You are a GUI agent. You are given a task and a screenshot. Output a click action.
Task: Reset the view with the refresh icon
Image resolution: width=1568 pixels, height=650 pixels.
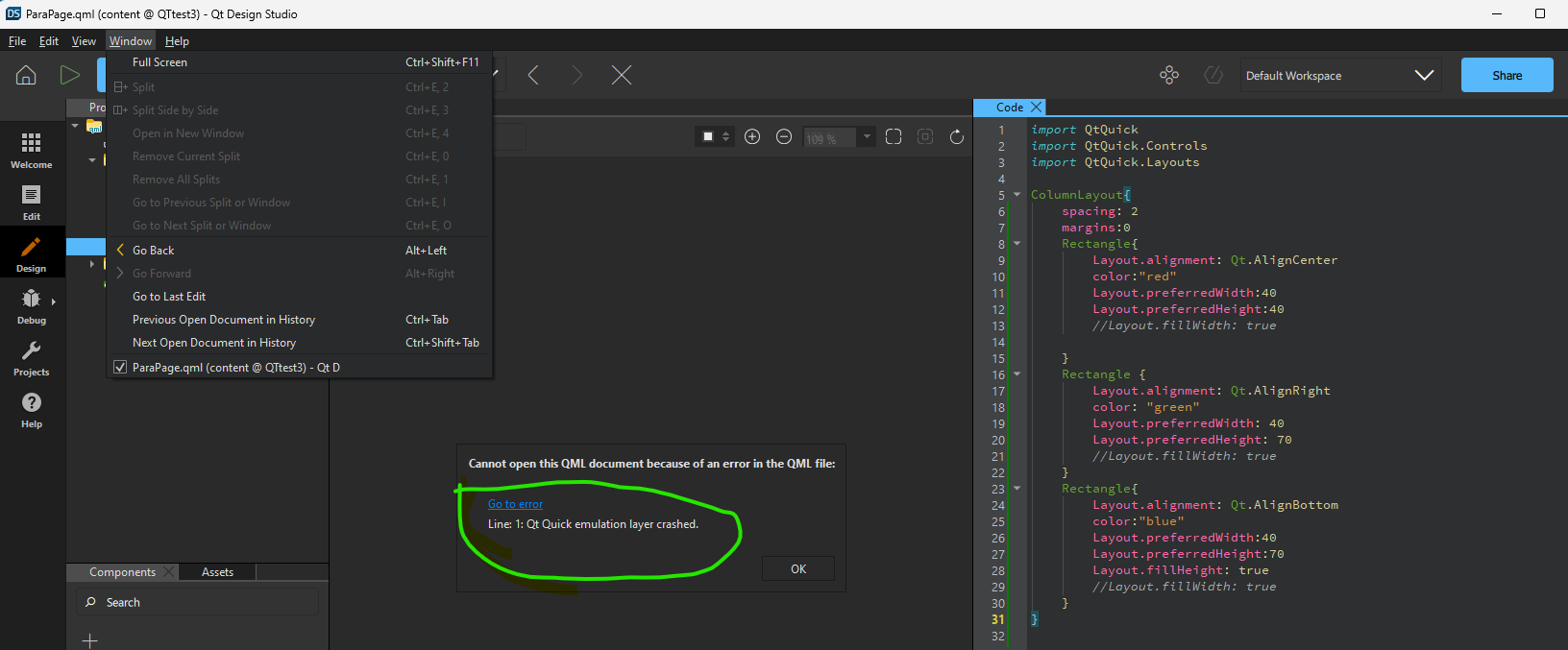click(957, 137)
